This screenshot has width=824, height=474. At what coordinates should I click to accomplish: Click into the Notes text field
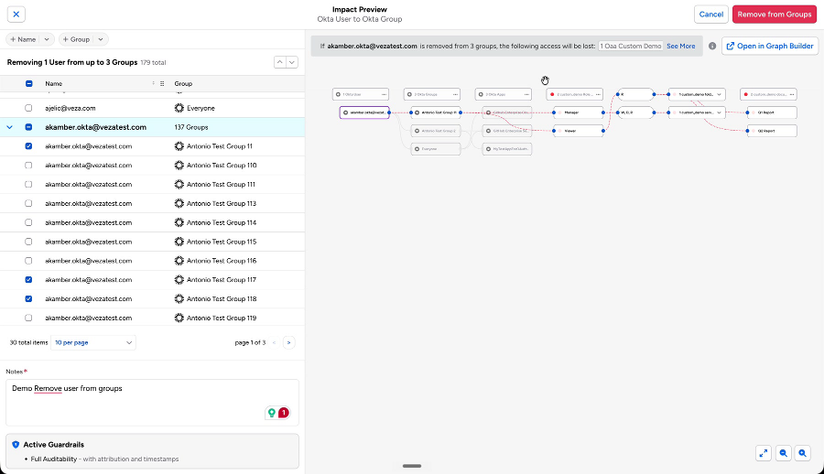pyautogui.click(x=152, y=403)
